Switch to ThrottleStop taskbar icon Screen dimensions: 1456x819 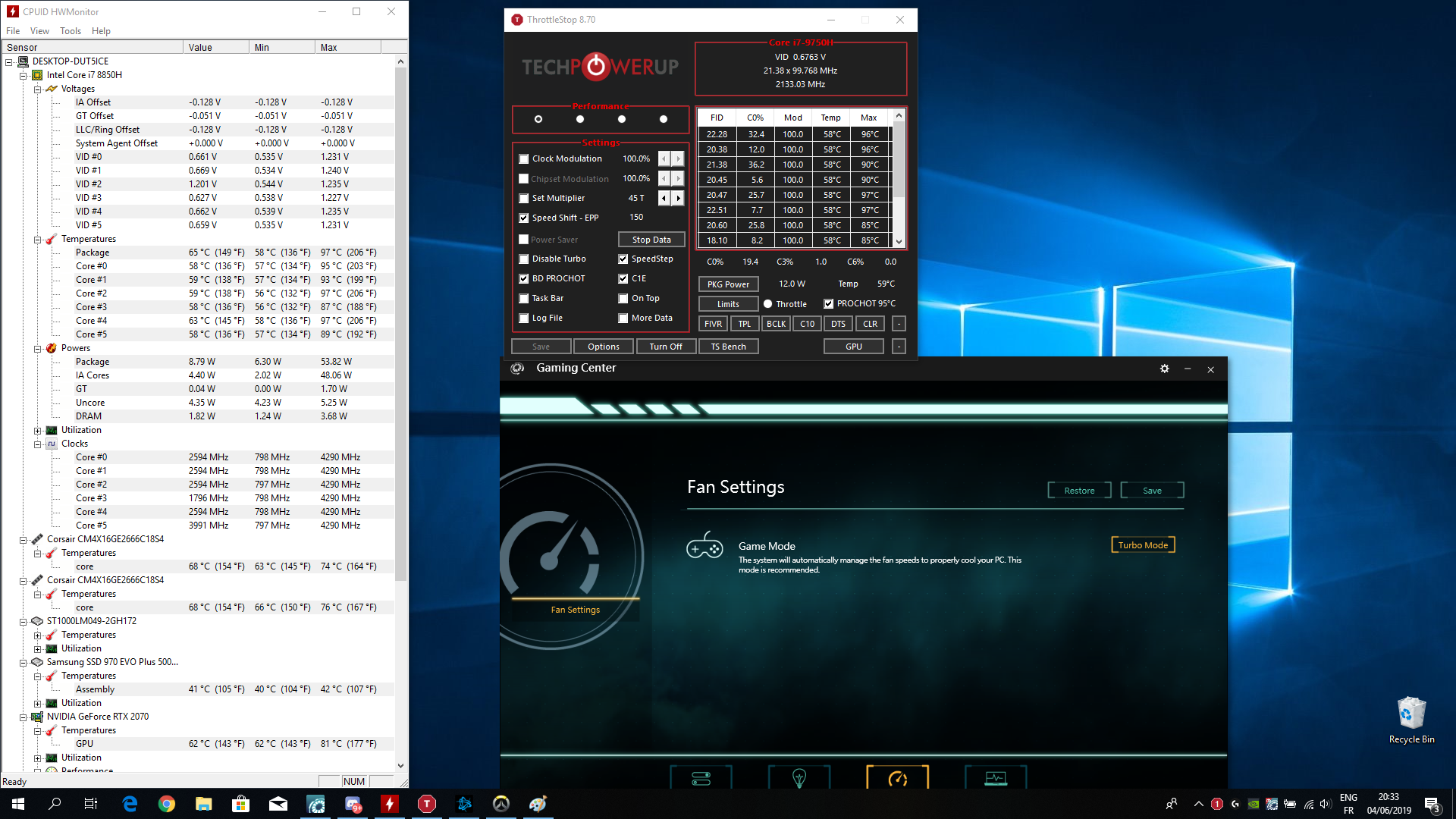427,804
